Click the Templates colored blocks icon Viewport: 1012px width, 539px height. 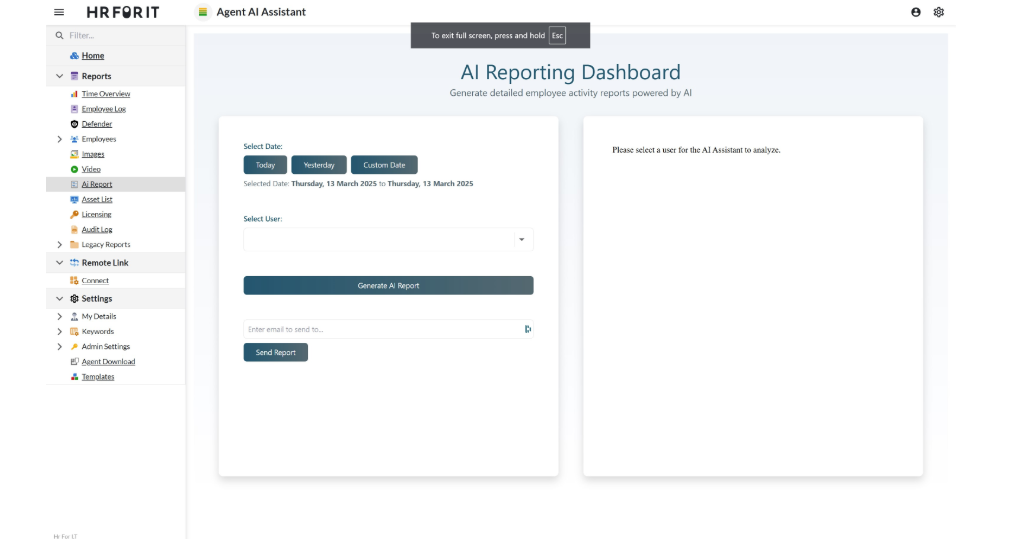pos(74,376)
